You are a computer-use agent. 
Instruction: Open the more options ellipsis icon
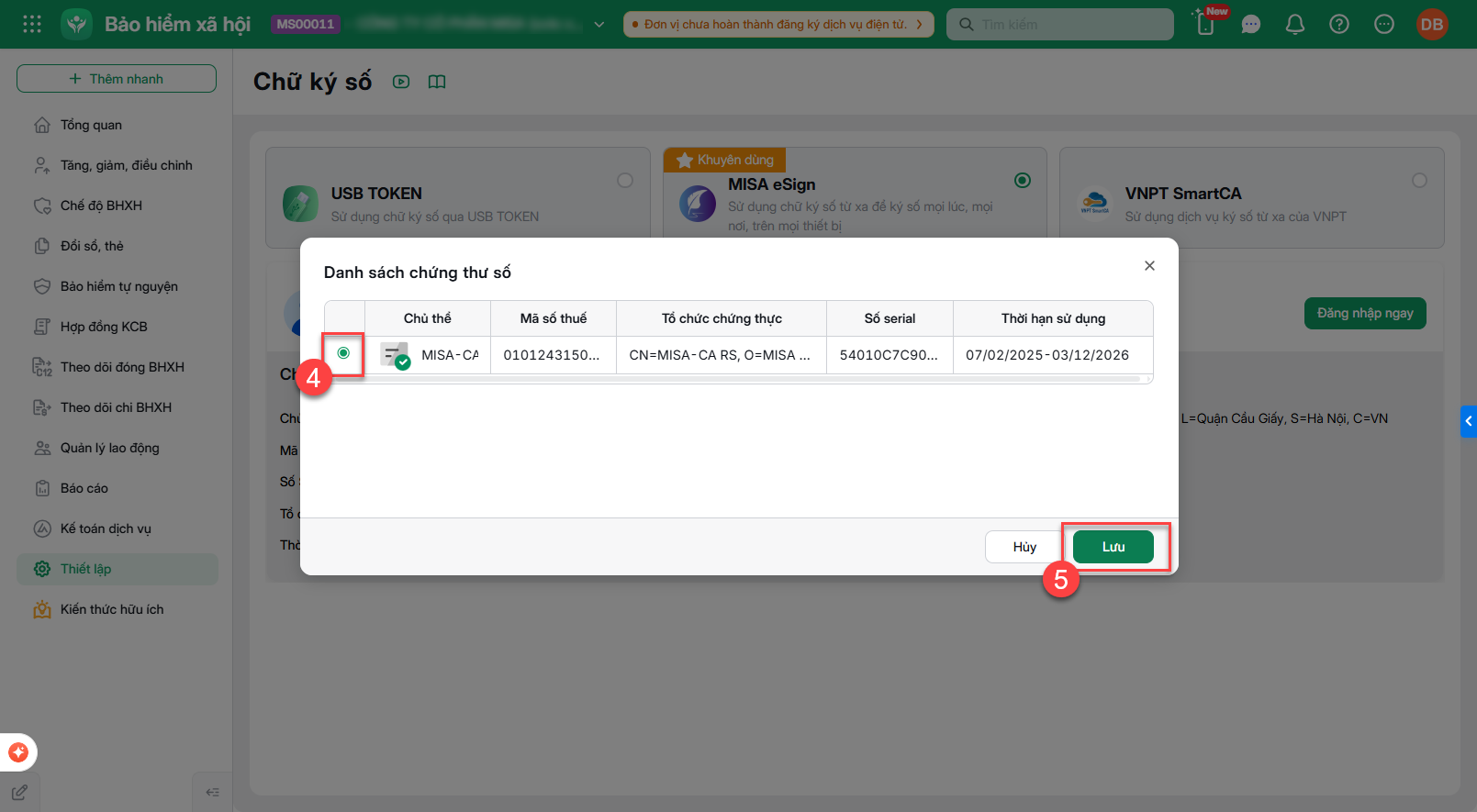[x=1384, y=25]
